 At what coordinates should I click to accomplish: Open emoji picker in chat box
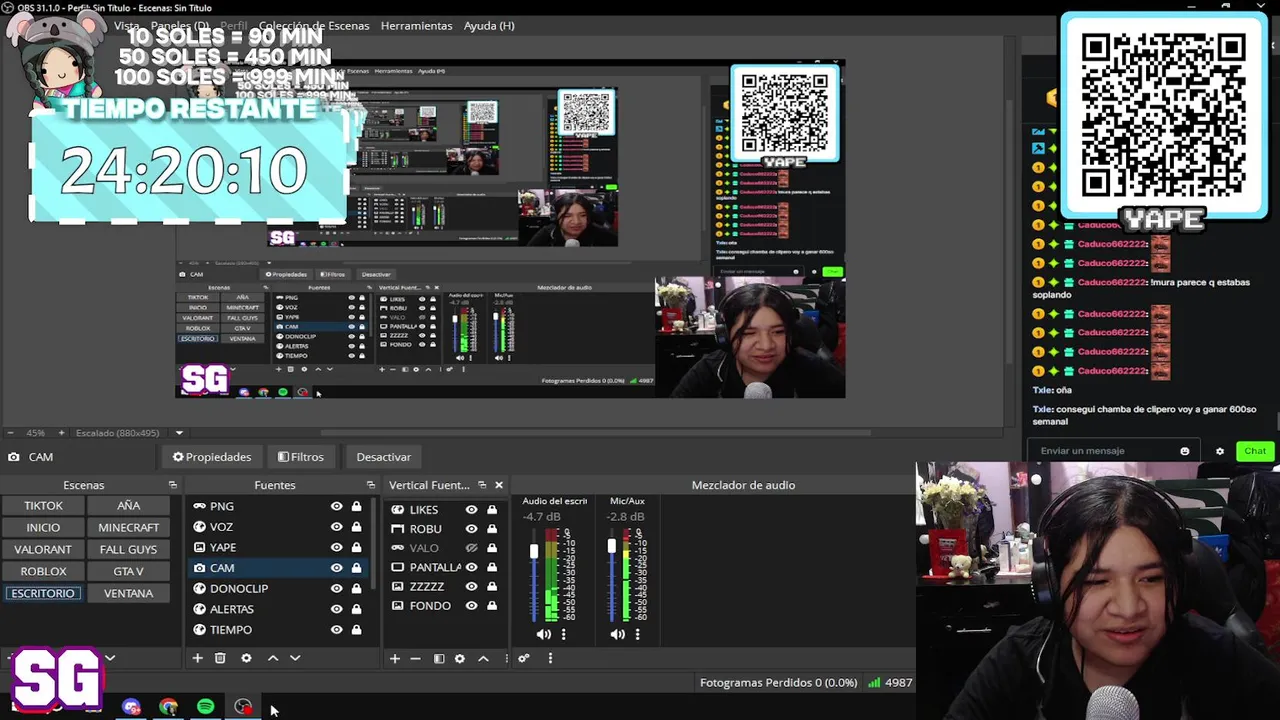pyautogui.click(x=1185, y=451)
